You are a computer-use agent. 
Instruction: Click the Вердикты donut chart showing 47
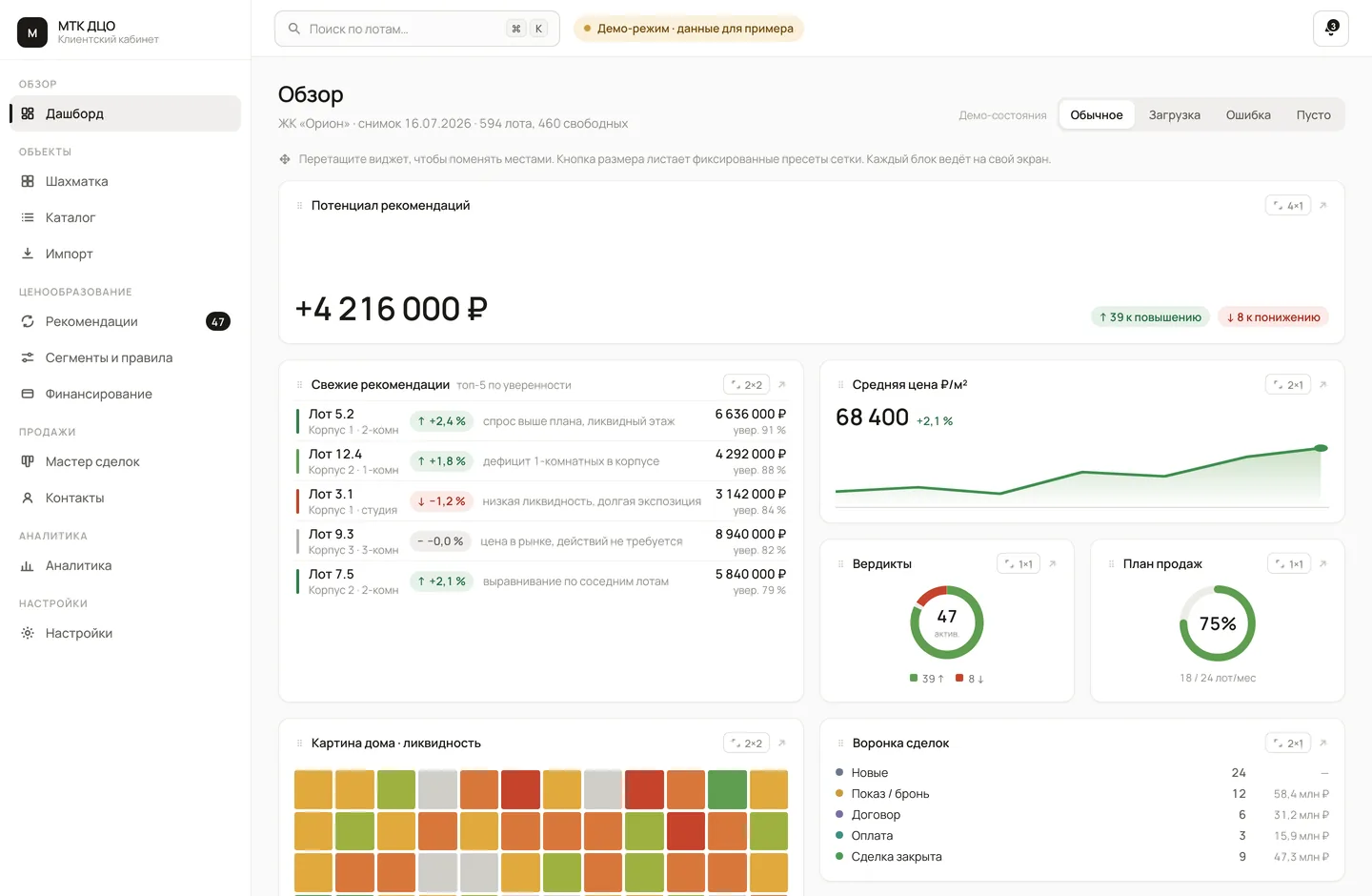pos(947,622)
